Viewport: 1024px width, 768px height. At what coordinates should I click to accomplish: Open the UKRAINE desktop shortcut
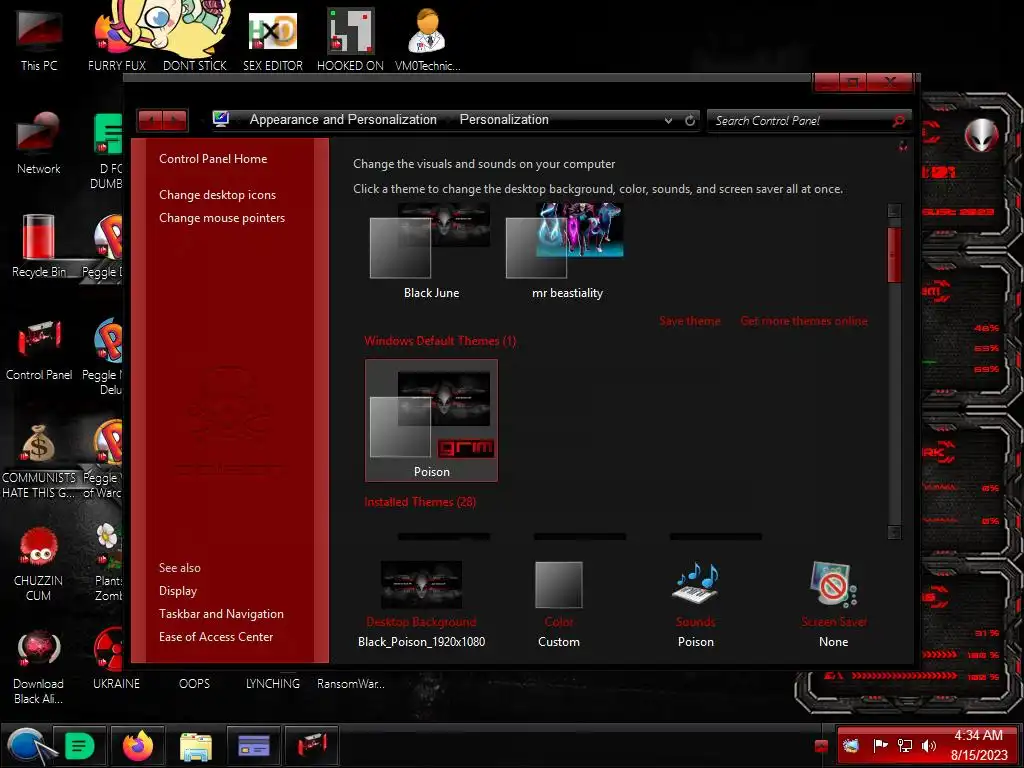116,658
